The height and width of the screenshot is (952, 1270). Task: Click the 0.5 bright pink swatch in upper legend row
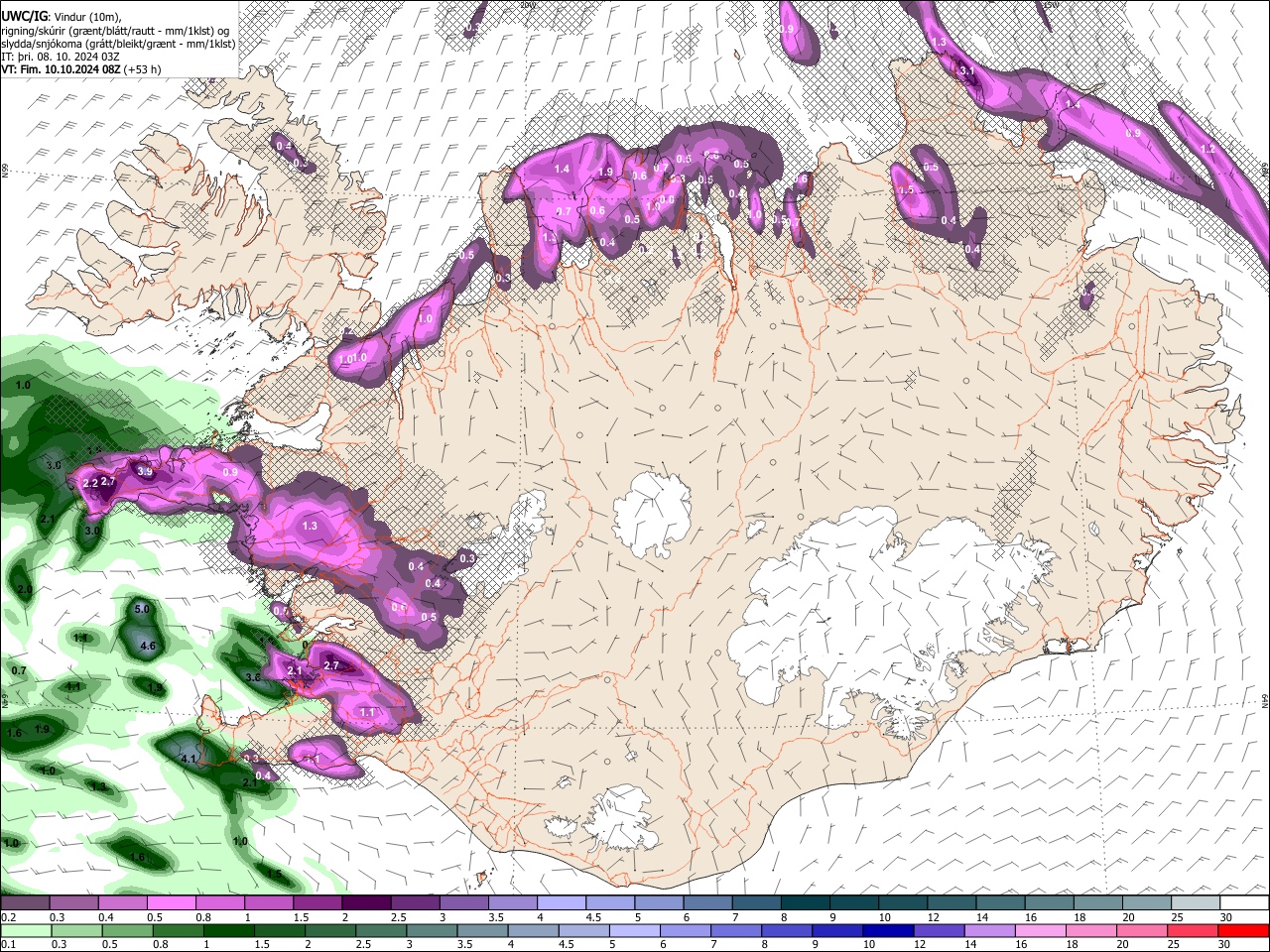171,902
